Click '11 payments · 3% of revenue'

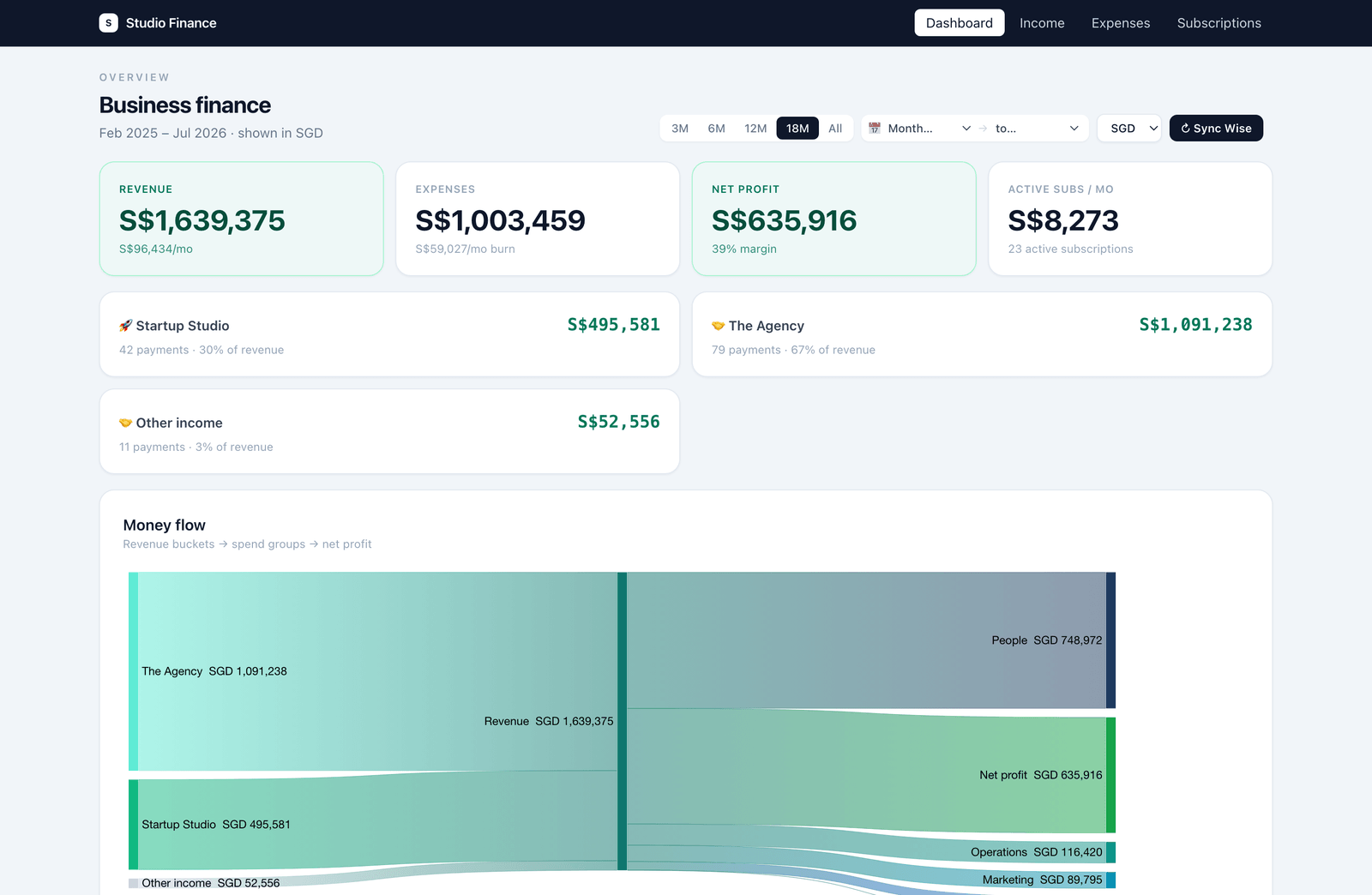(196, 447)
